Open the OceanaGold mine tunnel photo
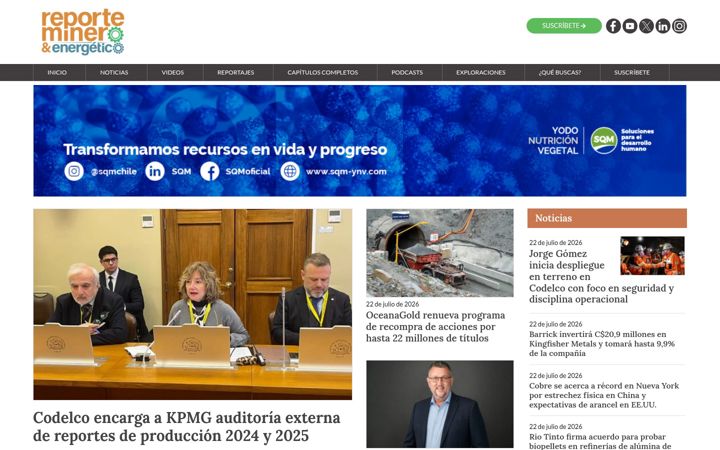 (440, 253)
